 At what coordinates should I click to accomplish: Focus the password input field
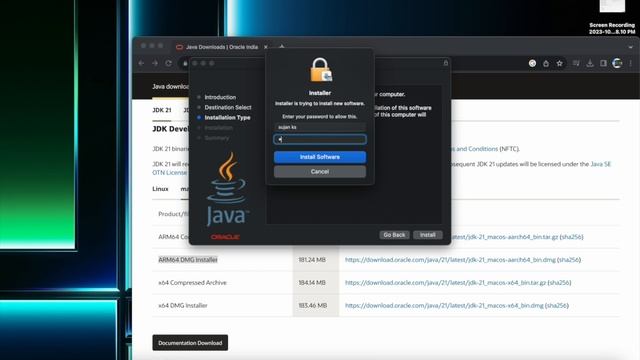pos(320,140)
